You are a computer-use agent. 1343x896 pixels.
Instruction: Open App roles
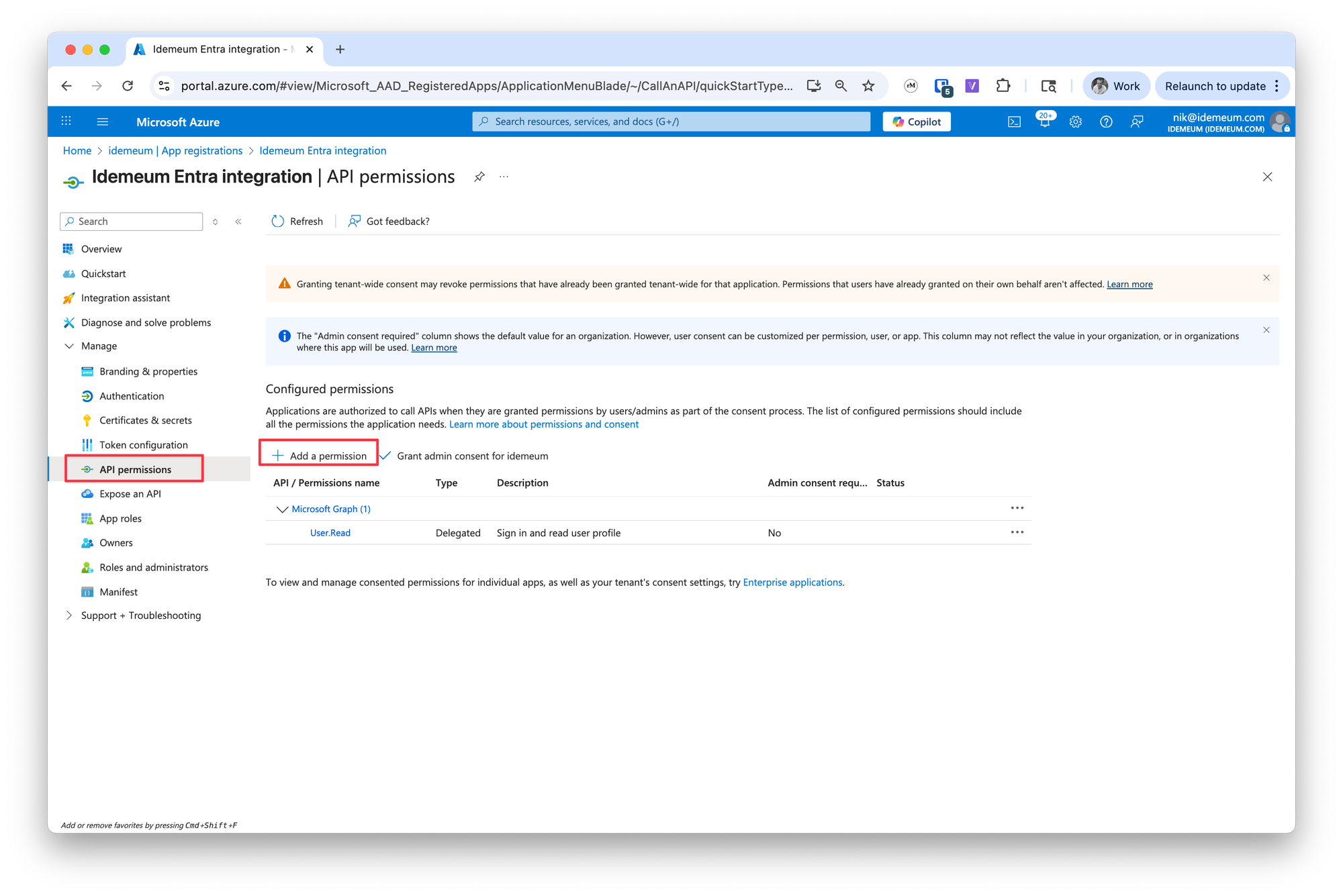click(x=120, y=519)
